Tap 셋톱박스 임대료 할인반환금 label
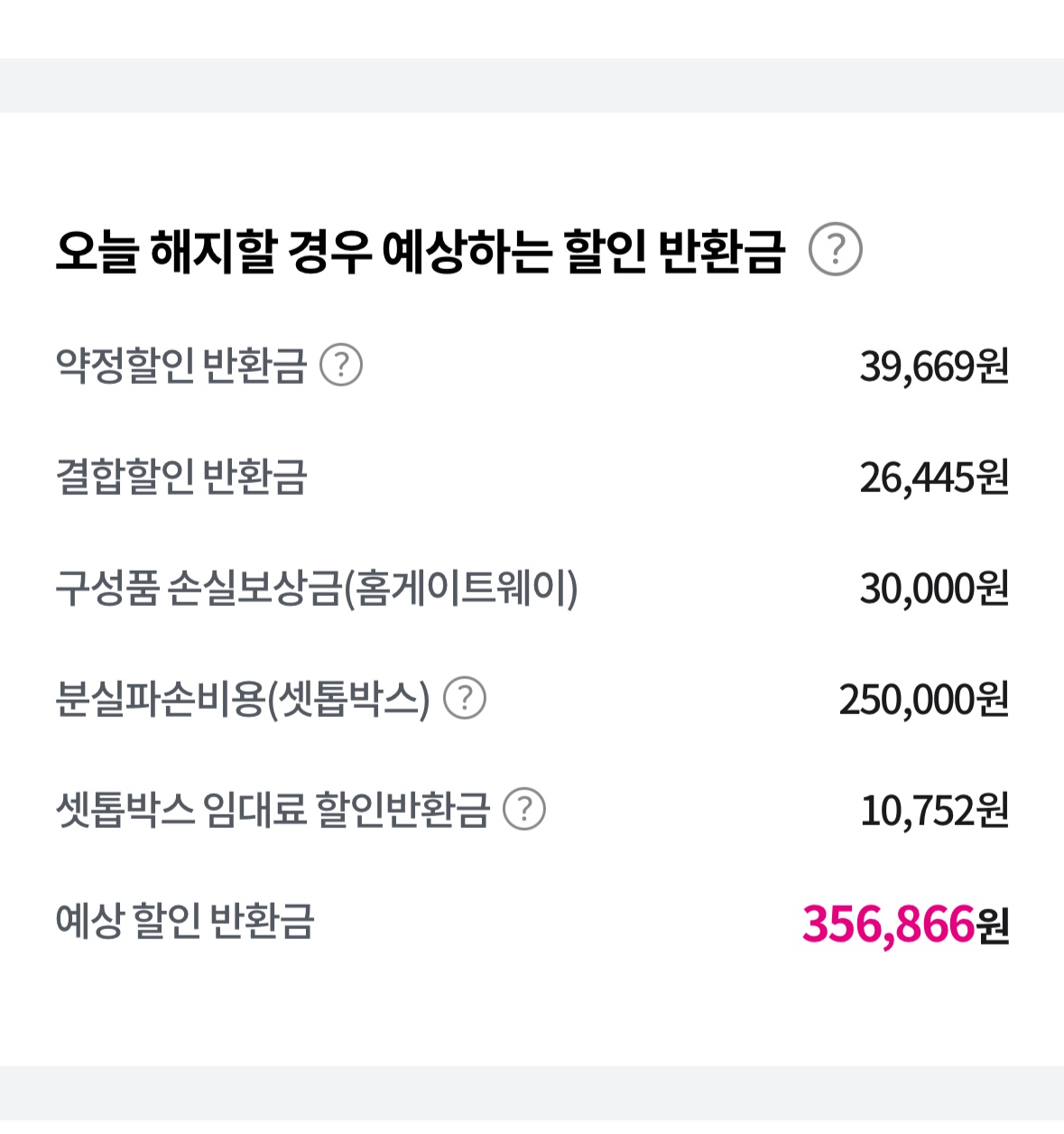This screenshot has height=1134, width=1064. (273, 809)
